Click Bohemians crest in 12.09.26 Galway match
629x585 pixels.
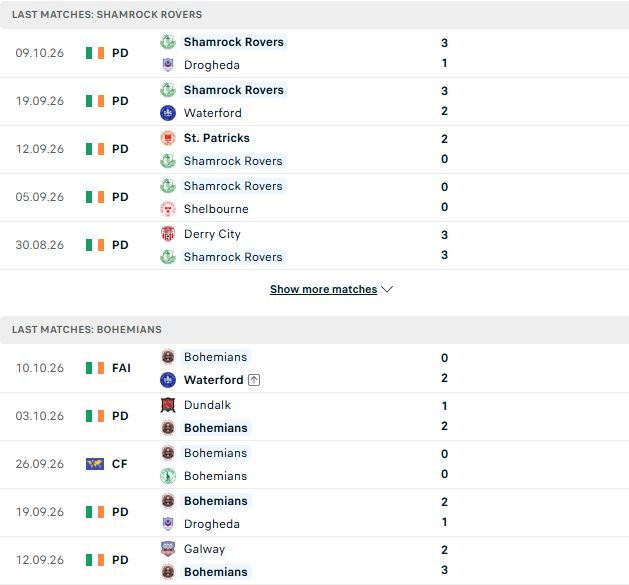point(168,572)
